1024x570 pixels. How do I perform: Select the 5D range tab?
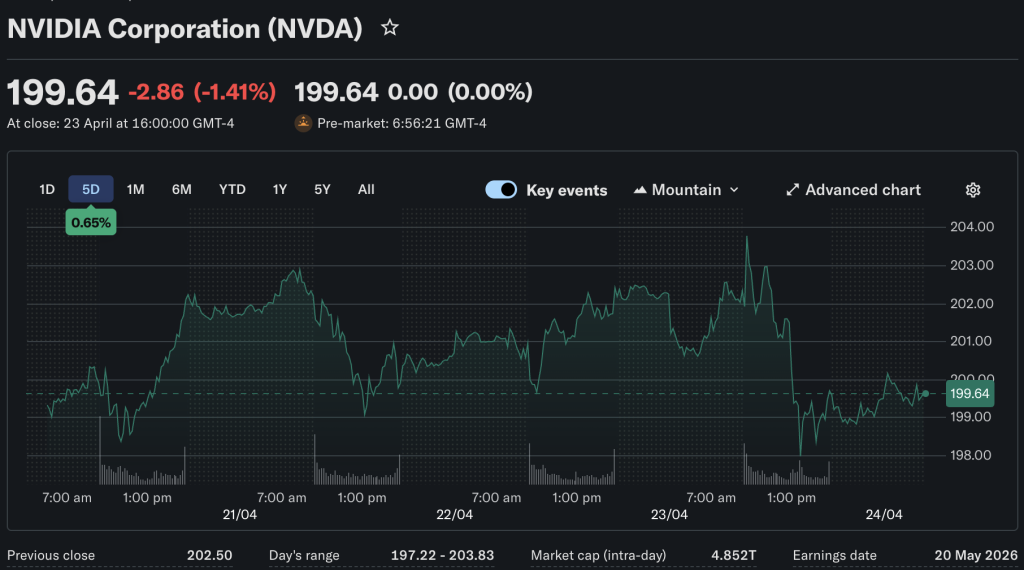tap(91, 189)
